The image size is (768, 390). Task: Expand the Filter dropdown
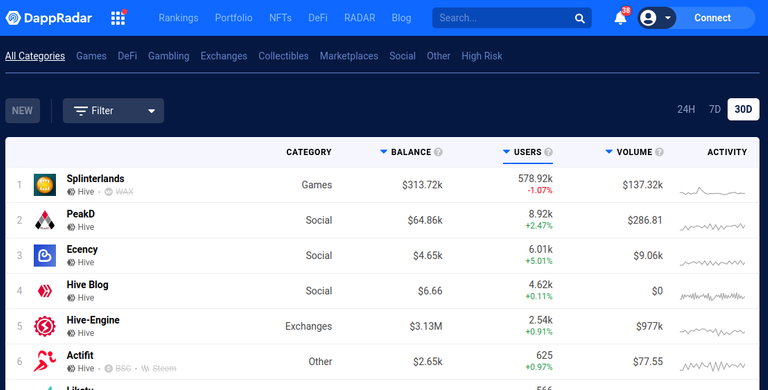[x=113, y=110]
